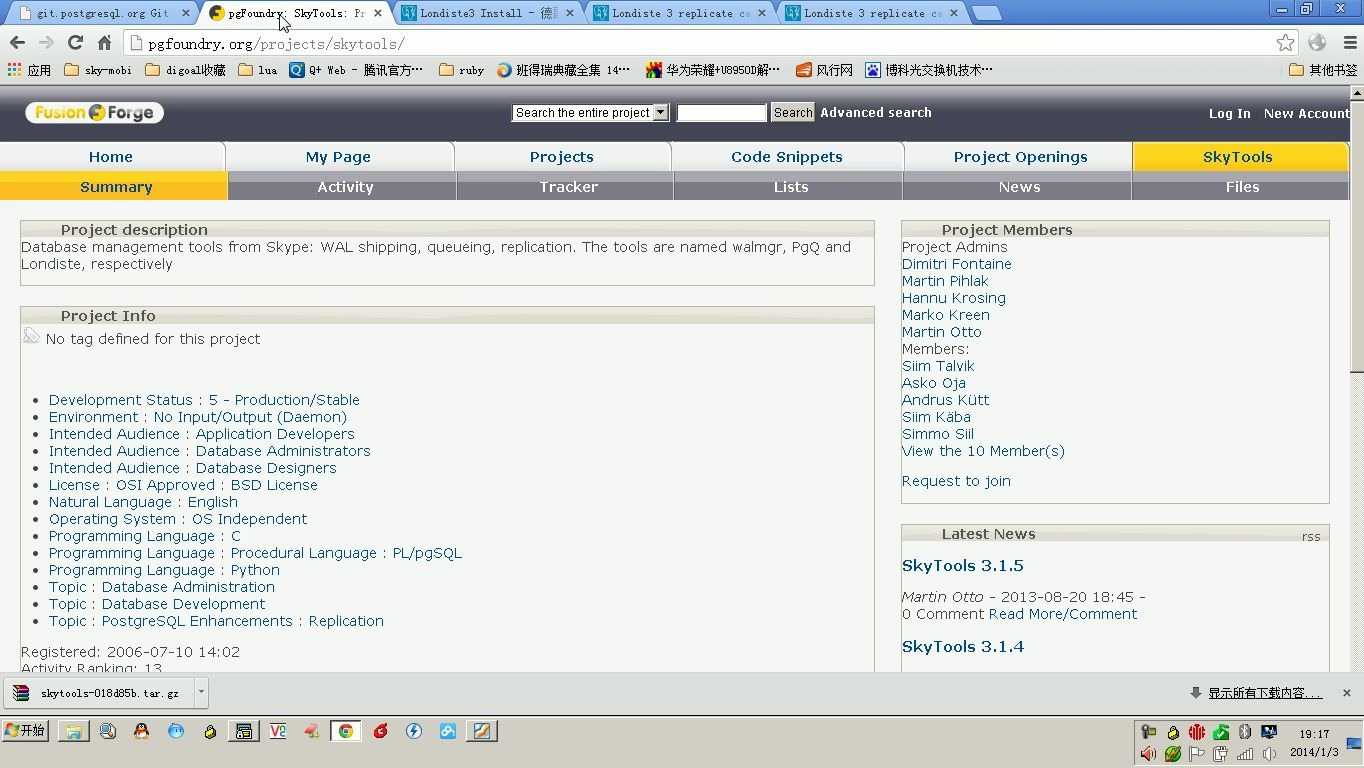
Task: Click the globe extension icon in toolbar
Action: [1317, 43]
